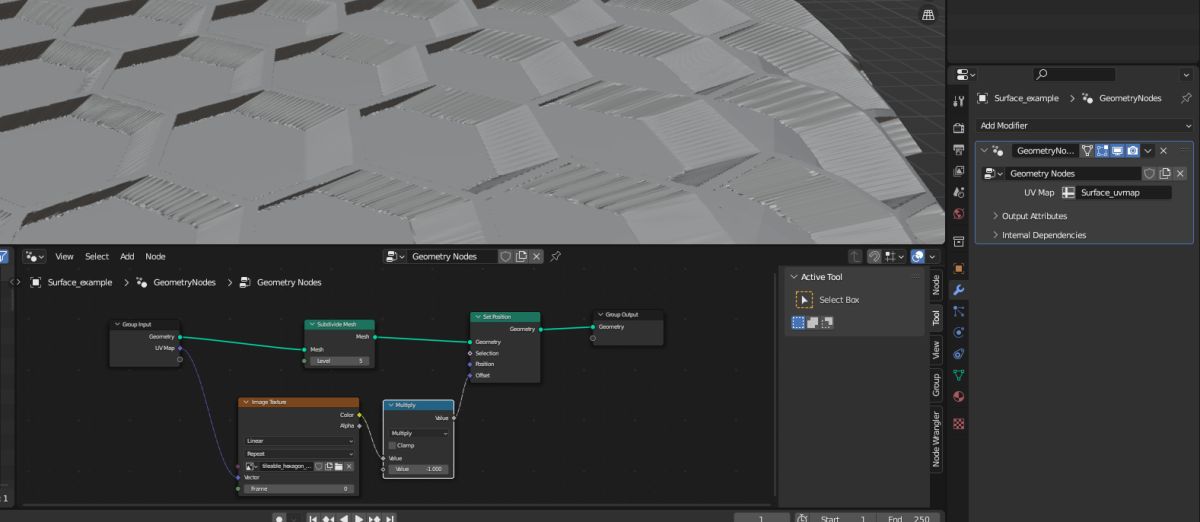Toggle modifier visibility in viewport
The width and height of the screenshot is (1200, 522).
pos(1117,150)
